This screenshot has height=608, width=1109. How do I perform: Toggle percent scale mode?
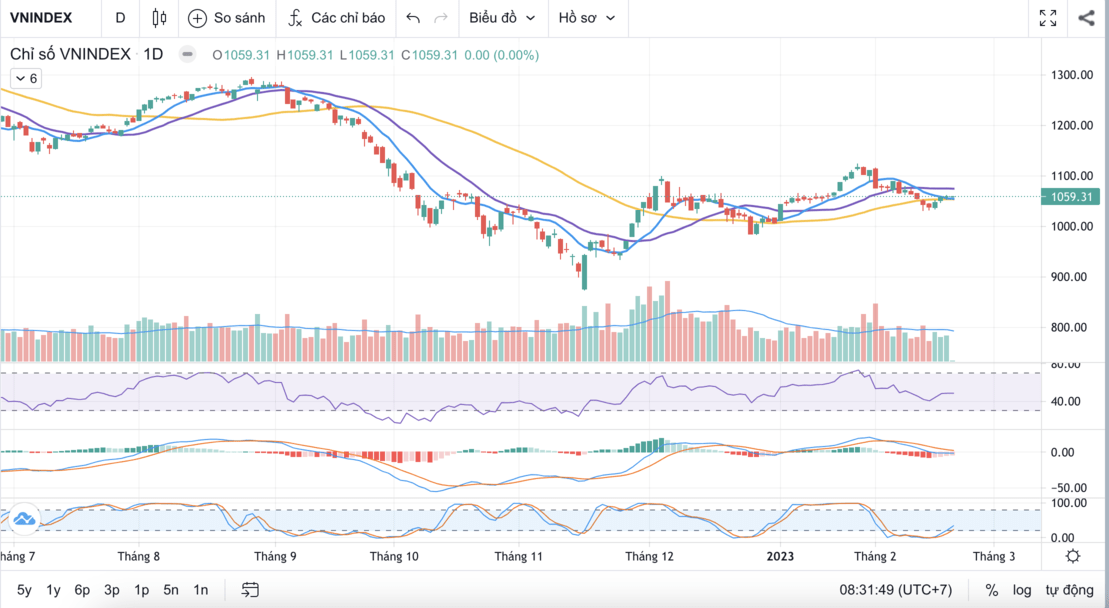tap(992, 590)
